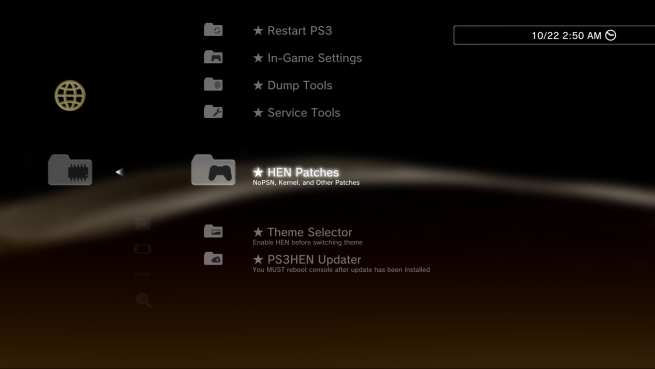Click the Restart PS3 folder icon
The width and height of the screenshot is (655, 369).
point(213,30)
